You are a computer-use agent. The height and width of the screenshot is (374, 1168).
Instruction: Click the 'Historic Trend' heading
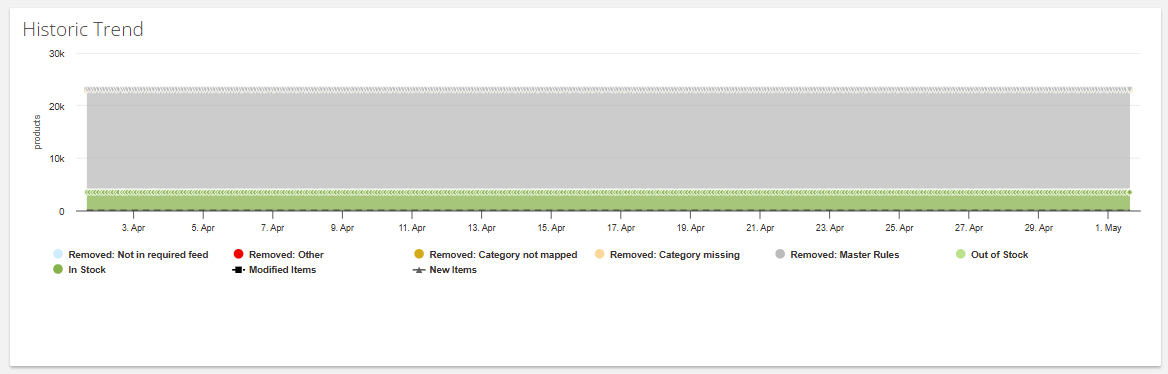pyautogui.click(x=83, y=30)
